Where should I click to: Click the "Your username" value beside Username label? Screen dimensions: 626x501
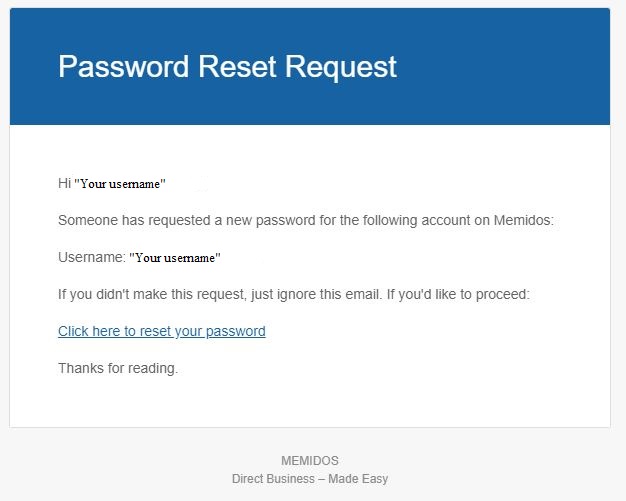click(x=175, y=258)
